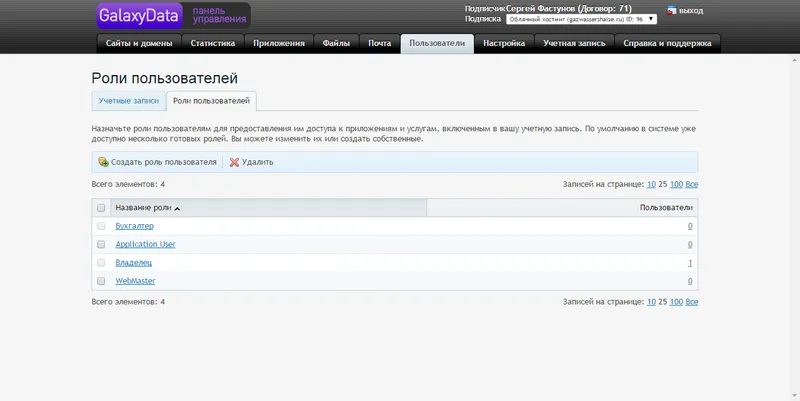
Task: Open the Справка и поддержка menu
Action: (x=667, y=43)
